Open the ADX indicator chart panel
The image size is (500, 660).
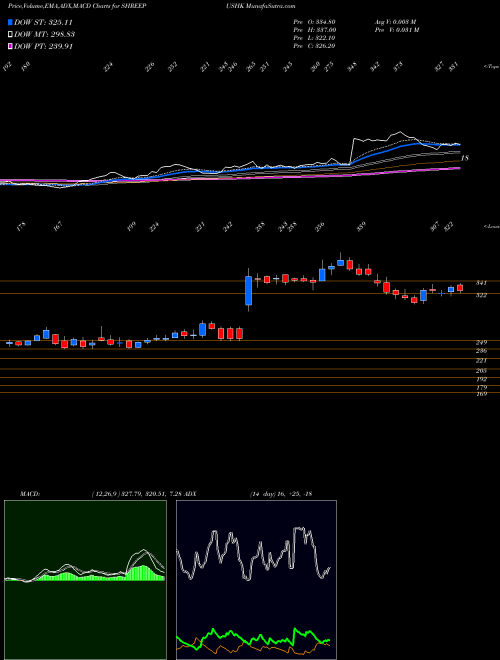pyautogui.click(x=256, y=580)
